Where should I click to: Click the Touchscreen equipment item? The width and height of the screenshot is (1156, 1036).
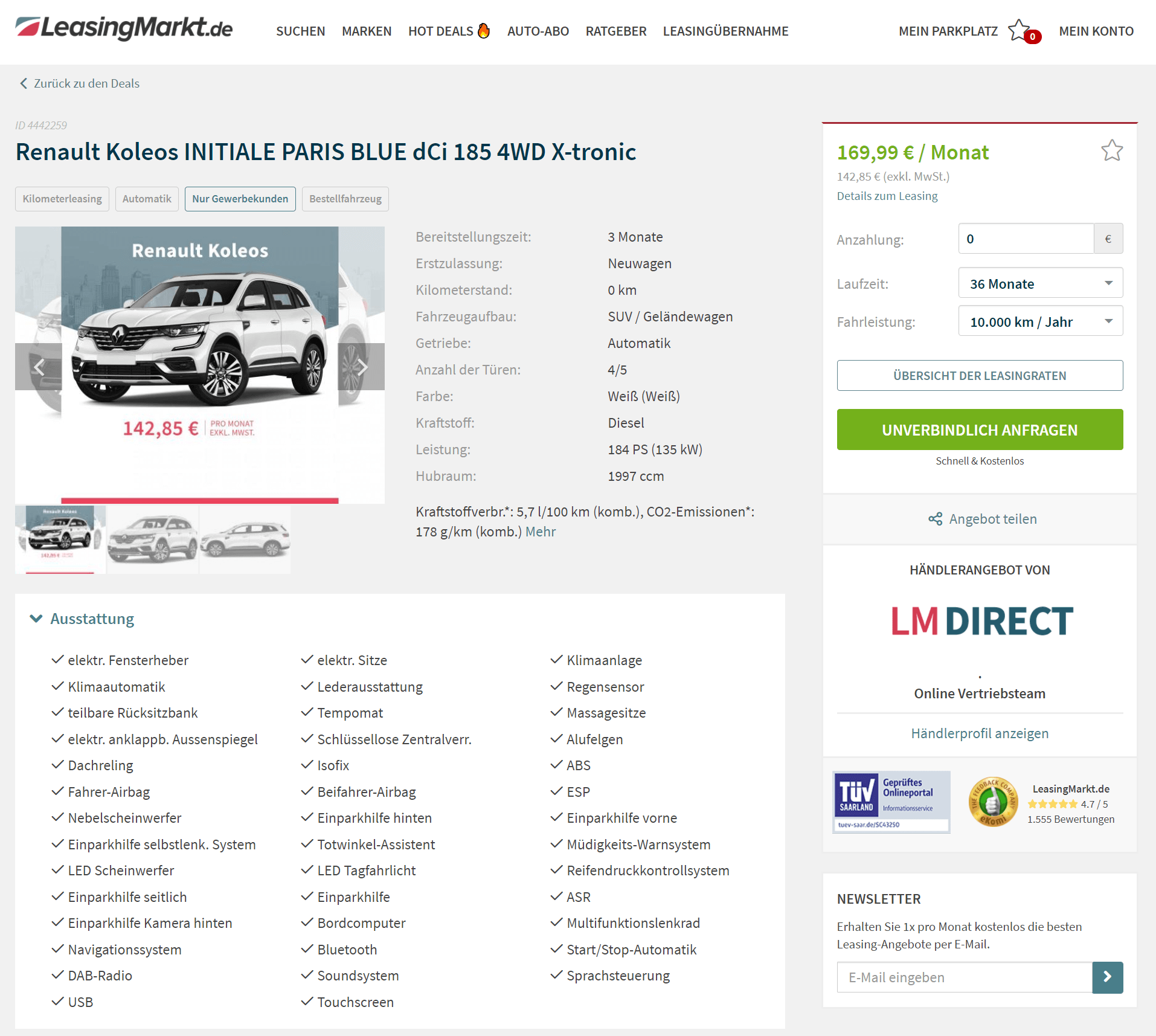coord(355,1002)
